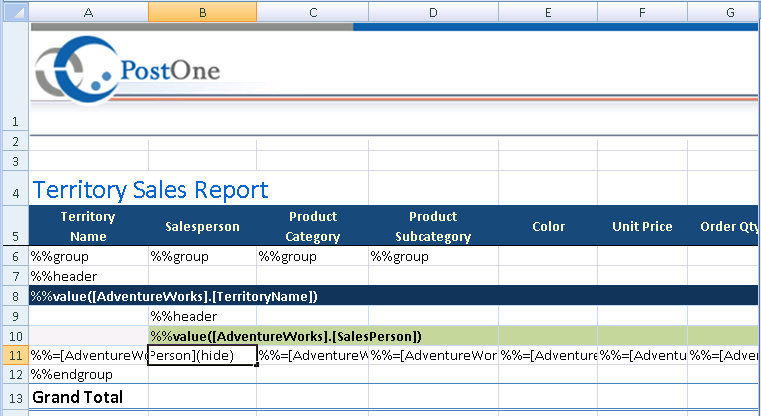Select row 11 header
Screen dimensions: 761x416
(16, 355)
